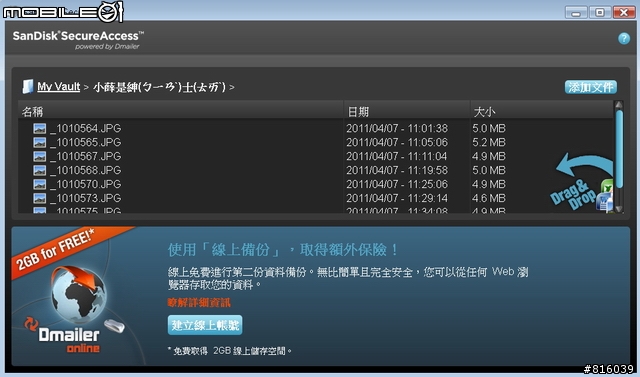Image resolution: width=640 pixels, height=377 pixels.
Task: Click the date 2011/04/07 - 11:19:58
Action: (x=397, y=170)
